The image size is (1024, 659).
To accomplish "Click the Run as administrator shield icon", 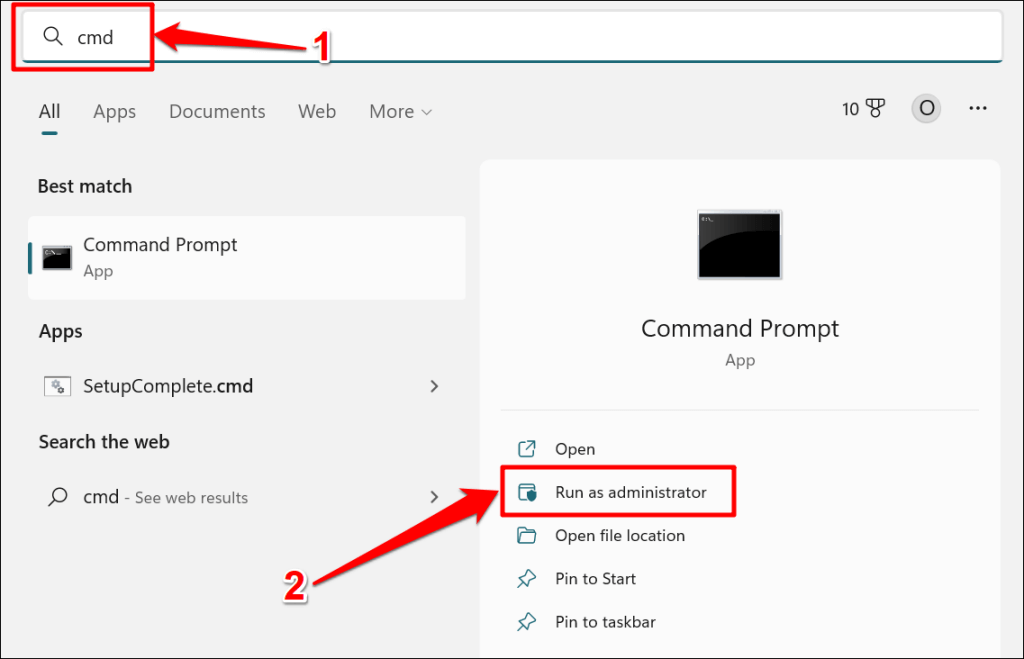I will tap(527, 493).
